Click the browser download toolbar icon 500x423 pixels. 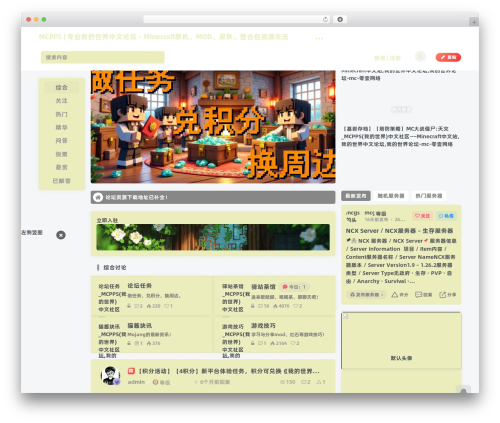tap(340, 20)
